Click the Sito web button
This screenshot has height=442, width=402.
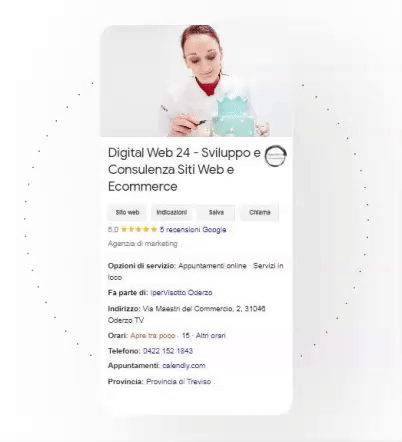(127, 212)
